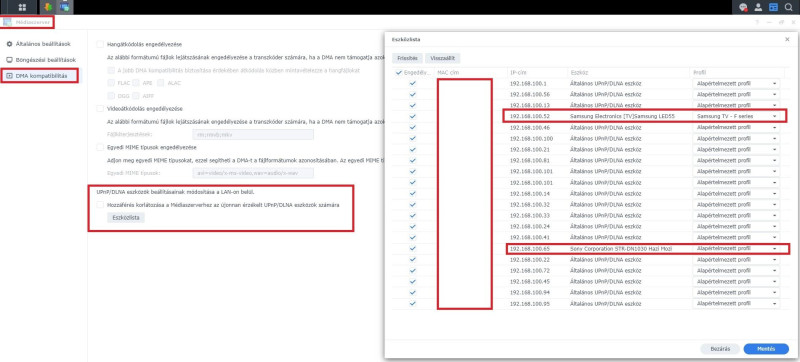Uncheck the enabled box for 192.168.100.1

(x=413, y=83)
